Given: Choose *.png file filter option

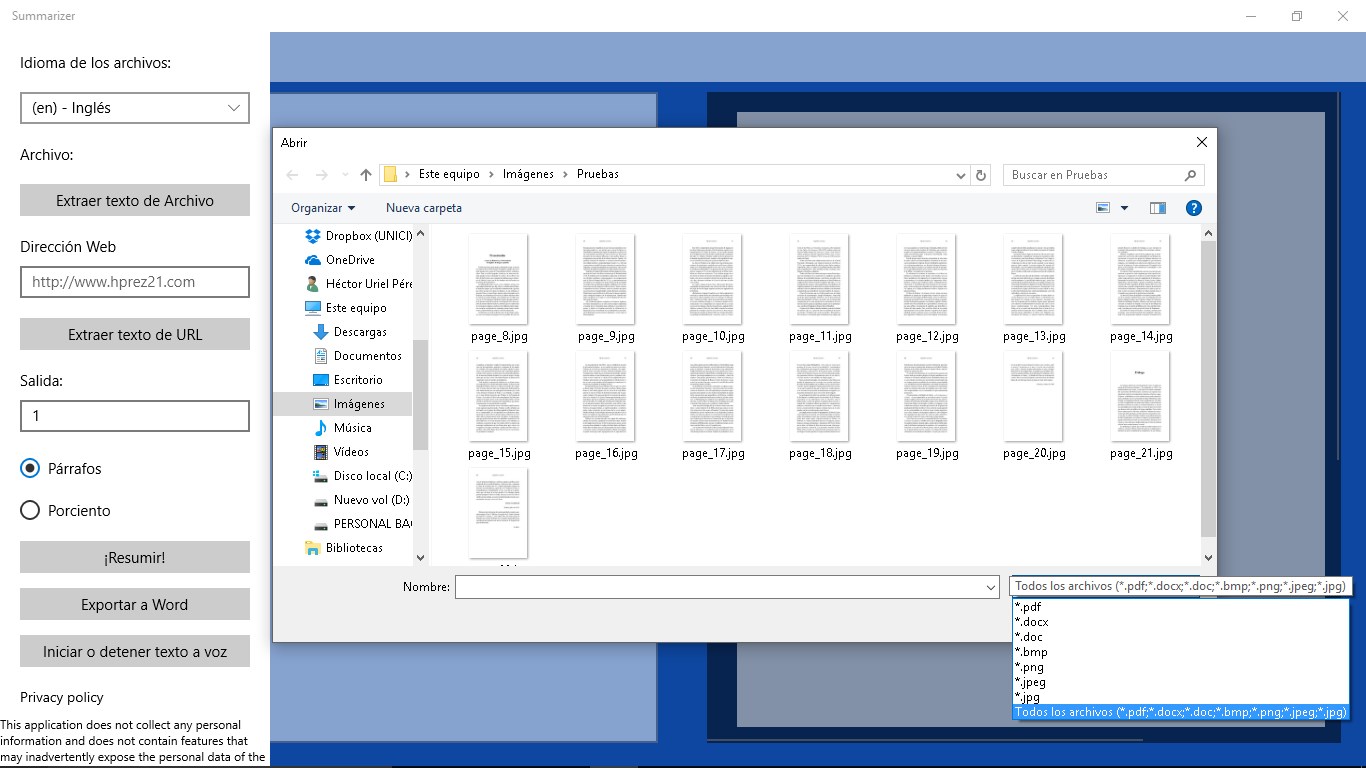Looking at the screenshot, I should [1180, 667].
